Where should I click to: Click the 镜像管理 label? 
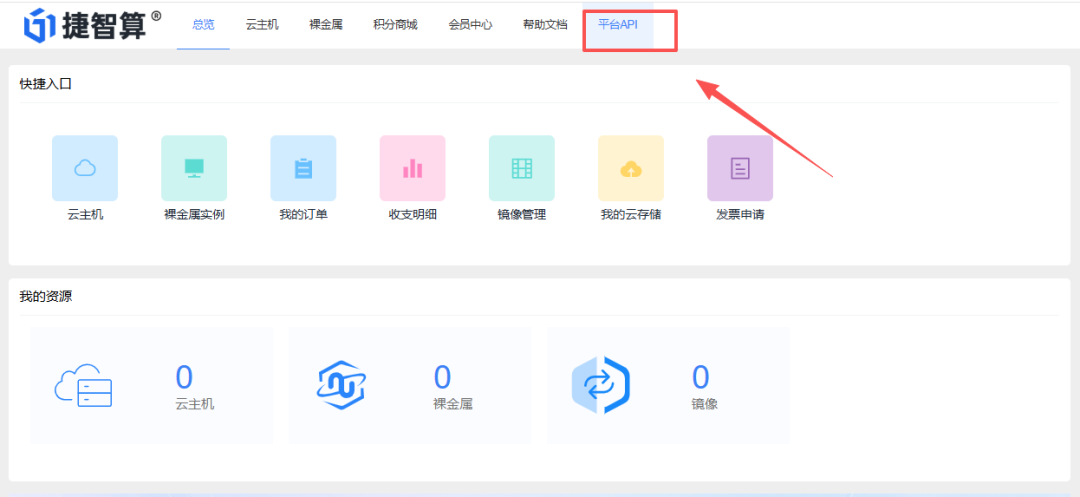tap(522, 215)
